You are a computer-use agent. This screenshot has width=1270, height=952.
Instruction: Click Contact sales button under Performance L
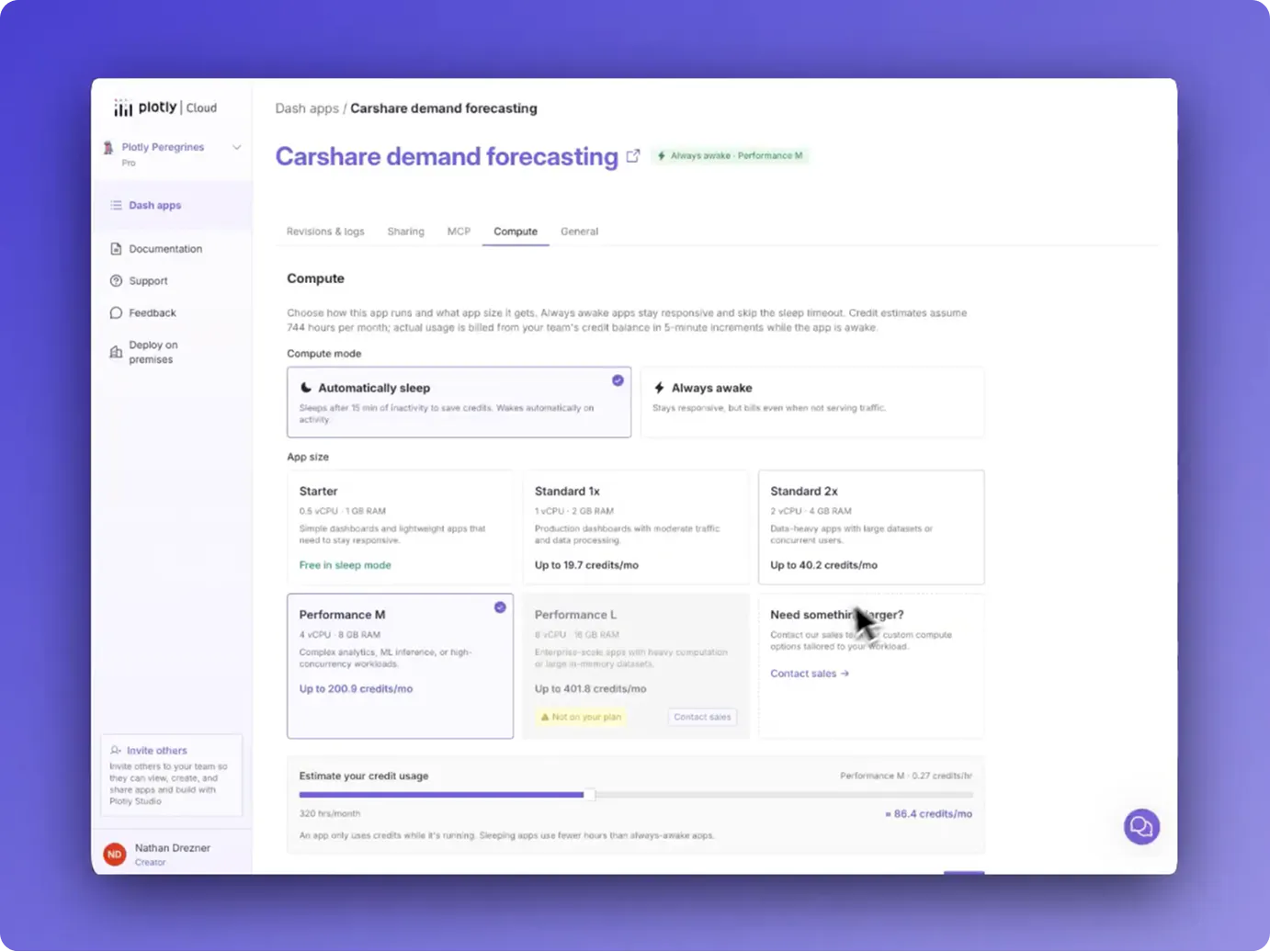pos(702,717)
